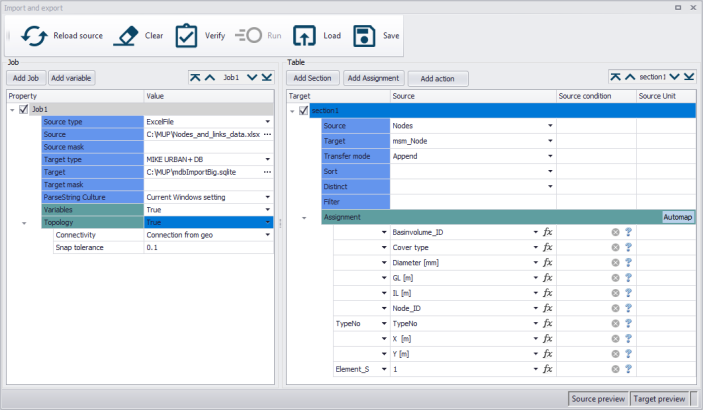The image size is (703, 410).
Task: Switch to Target preview tab
Action: coord(660,399)
